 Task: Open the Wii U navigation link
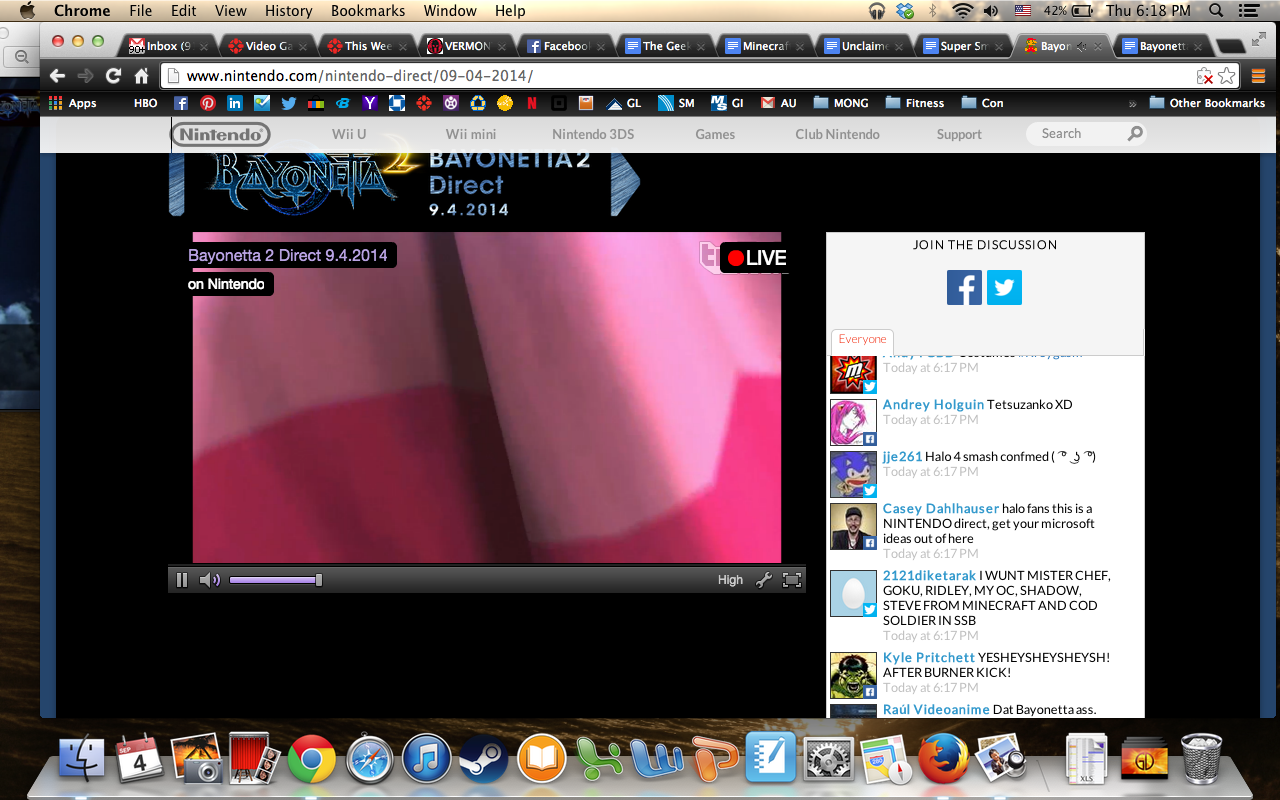pyautogui.click(x=349, y=134)
